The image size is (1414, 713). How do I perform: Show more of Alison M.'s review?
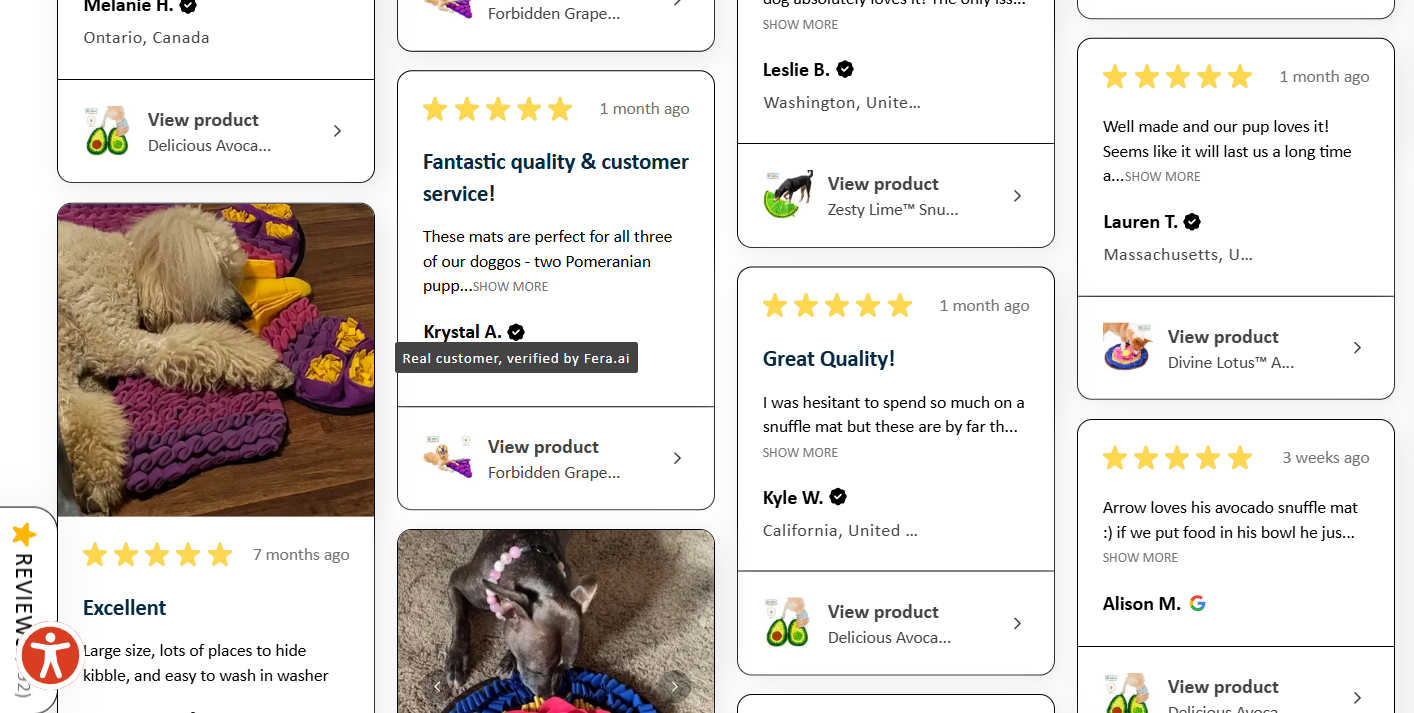click(1139, 557)
